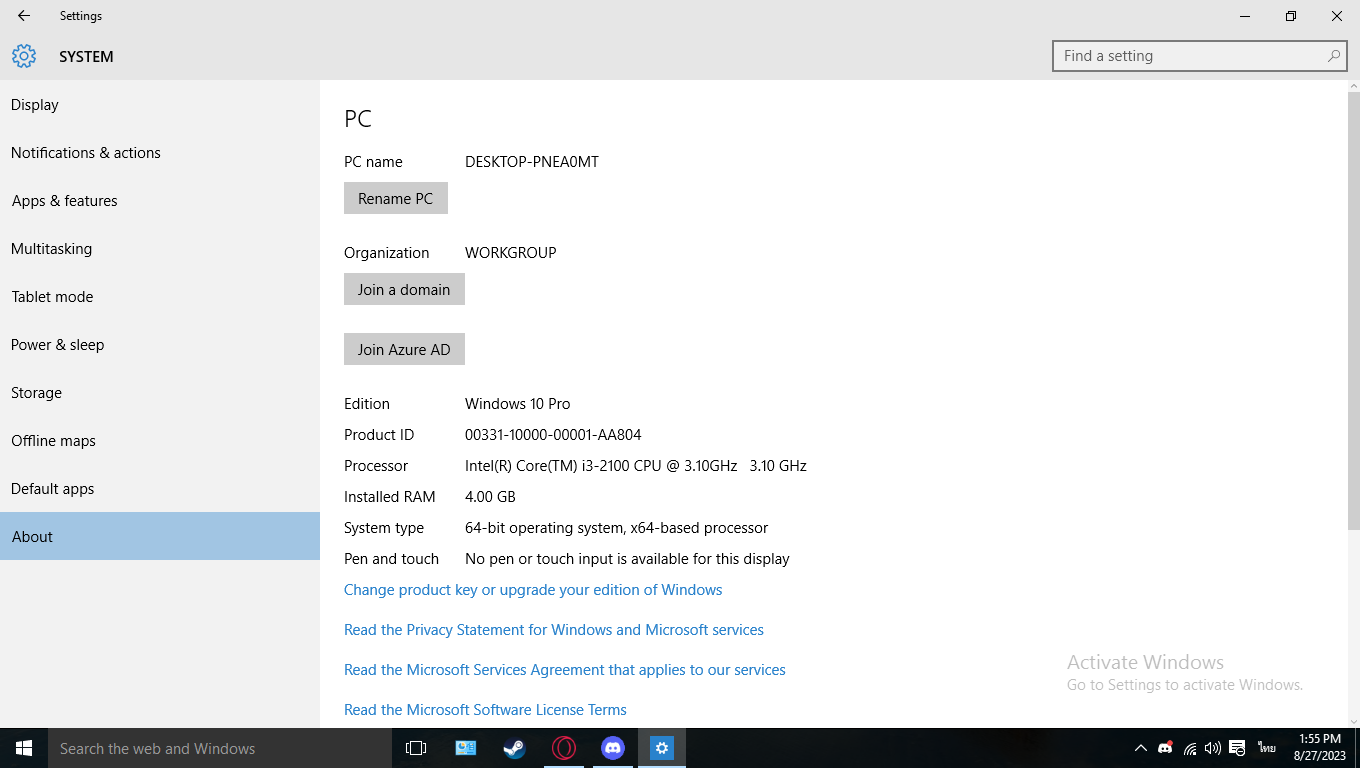Show hidden system tray icons
1360x768 pixels.
click(x=1141, y=748)
